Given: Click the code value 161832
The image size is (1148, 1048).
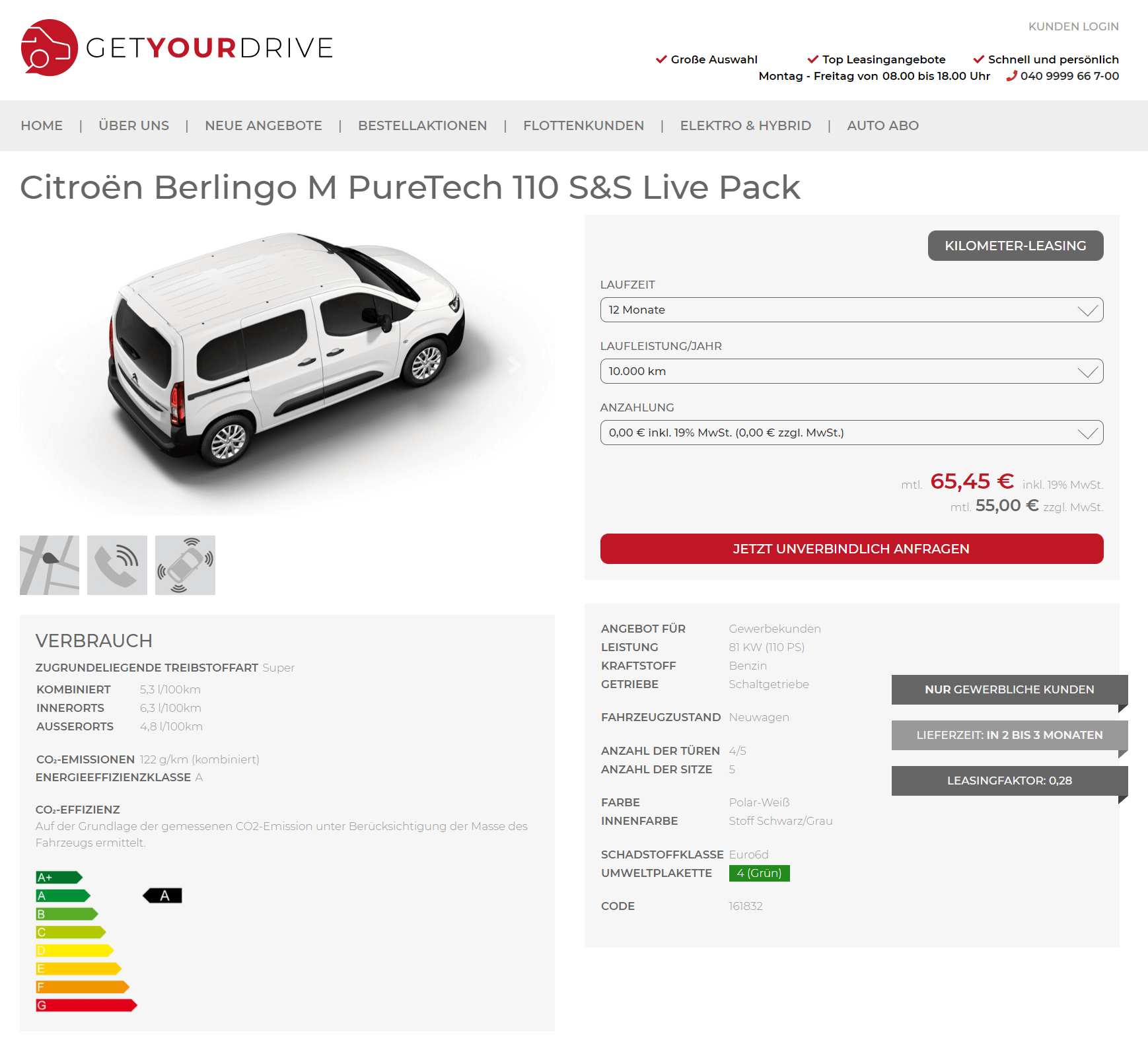Looking at the screenshot, I should [746, 906].
